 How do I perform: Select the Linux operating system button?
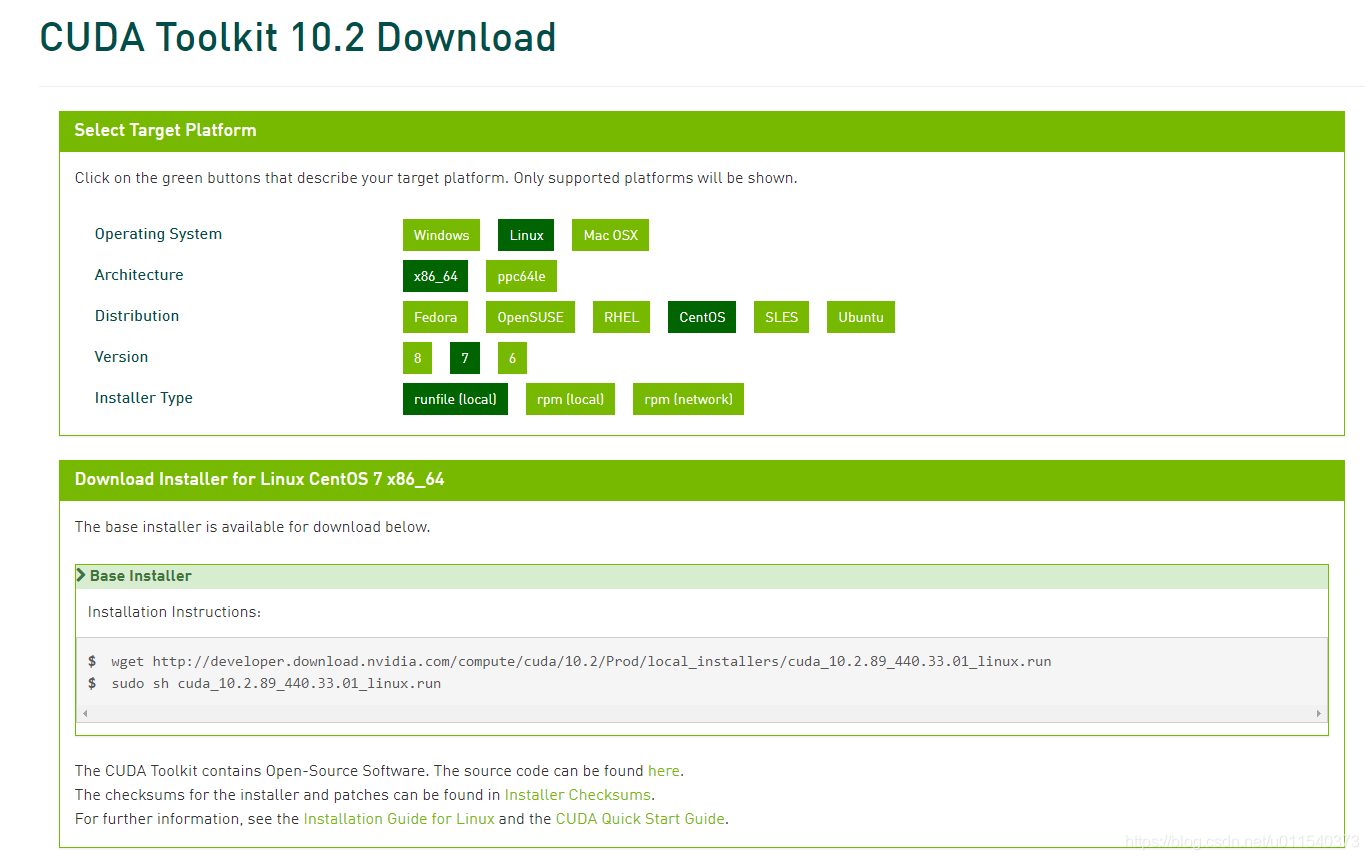click(526, 235)
